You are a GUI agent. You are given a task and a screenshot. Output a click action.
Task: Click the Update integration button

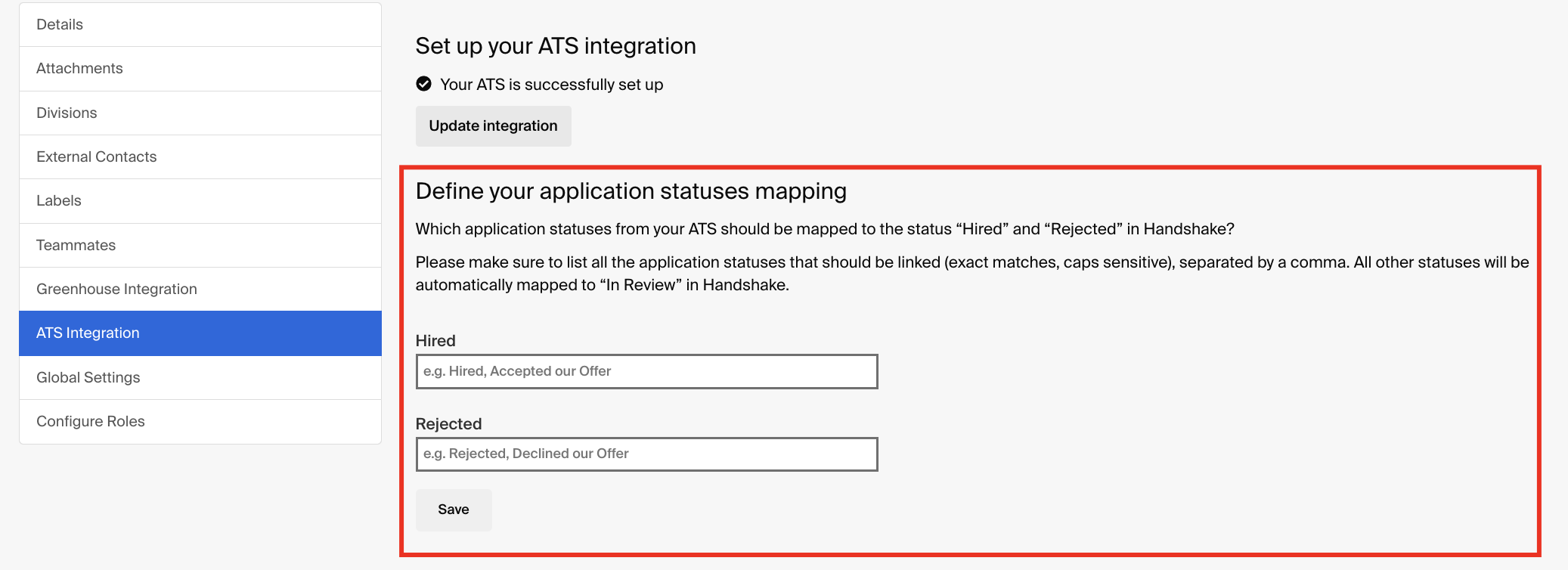(493, 125)
